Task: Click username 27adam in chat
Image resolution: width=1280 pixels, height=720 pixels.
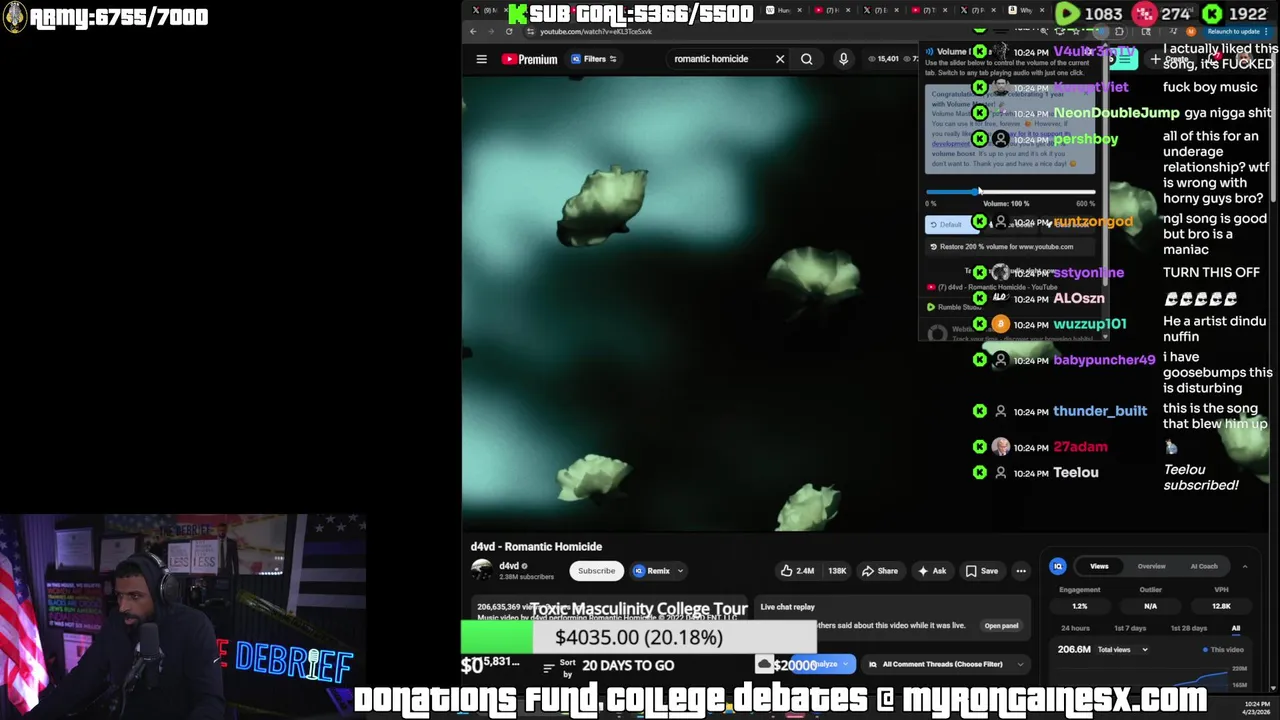Action: (1080, 447)
